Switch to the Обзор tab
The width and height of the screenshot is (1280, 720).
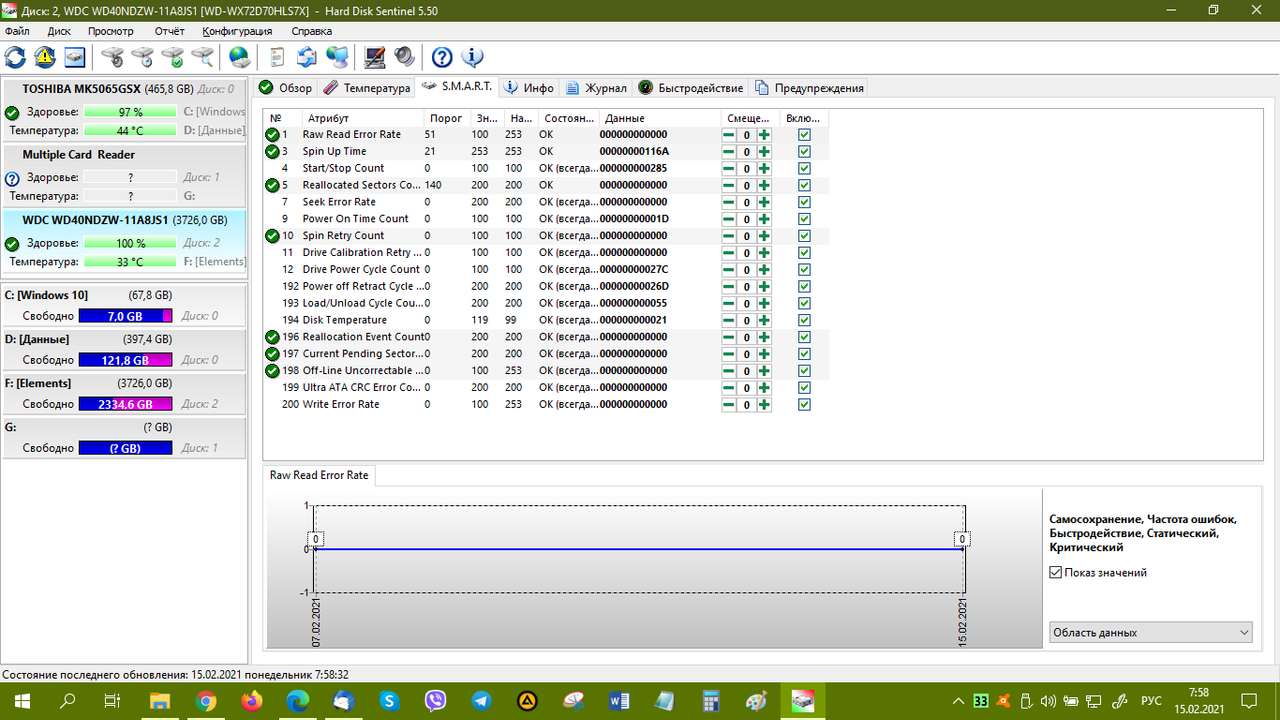click(x=286, y=88)
